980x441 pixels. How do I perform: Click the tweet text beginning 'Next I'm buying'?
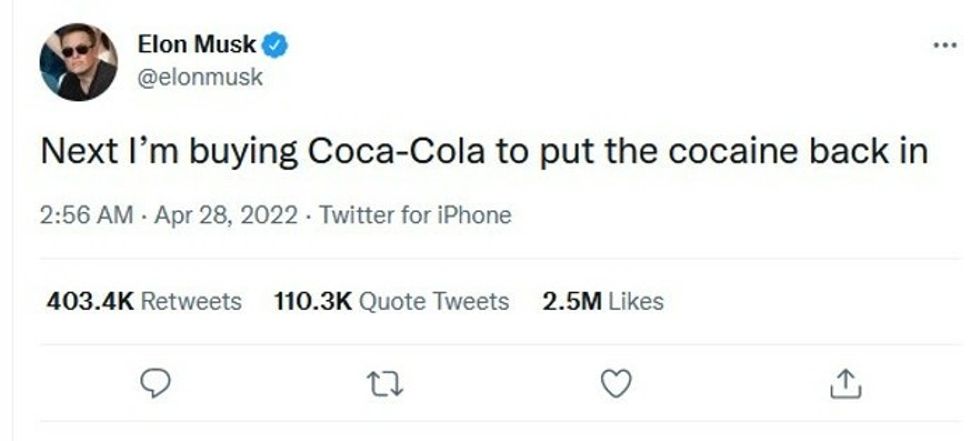485,152
